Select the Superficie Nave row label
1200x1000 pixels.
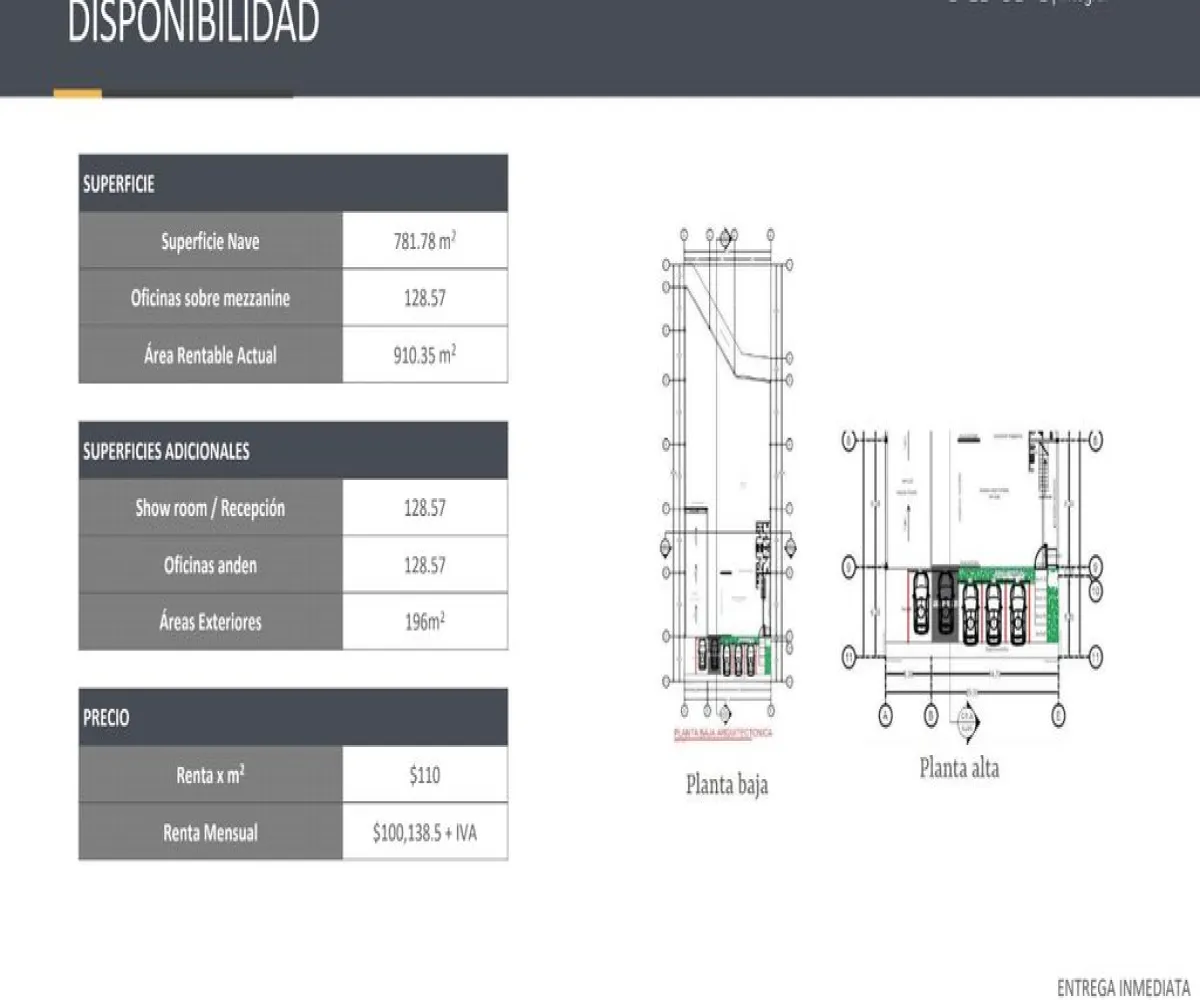(210, 241)
